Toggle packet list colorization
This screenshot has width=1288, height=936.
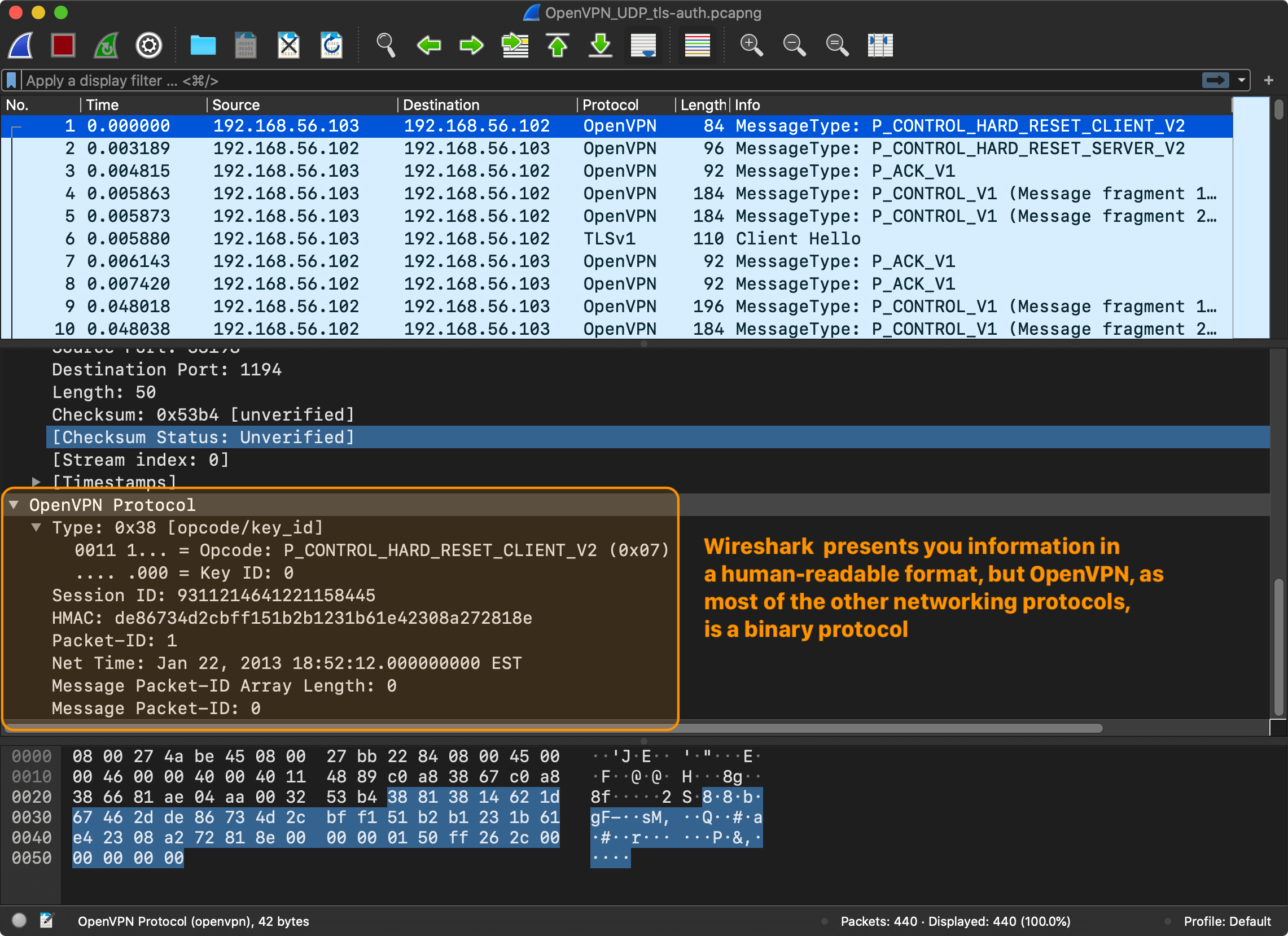pyautogui.click(x=698, y=45)
